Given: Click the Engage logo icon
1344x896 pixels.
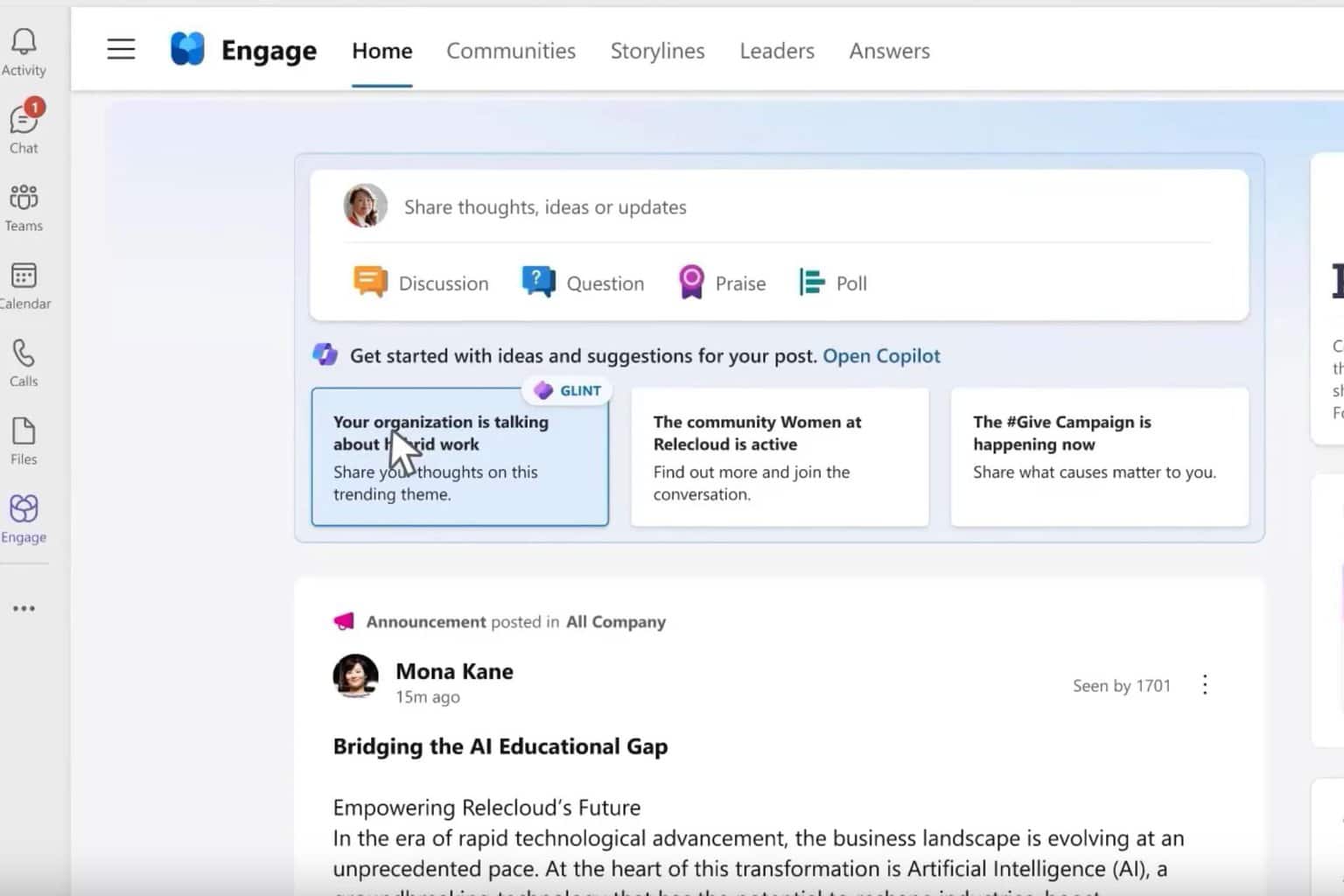Looking at the screenshot, I should [187, 49].
